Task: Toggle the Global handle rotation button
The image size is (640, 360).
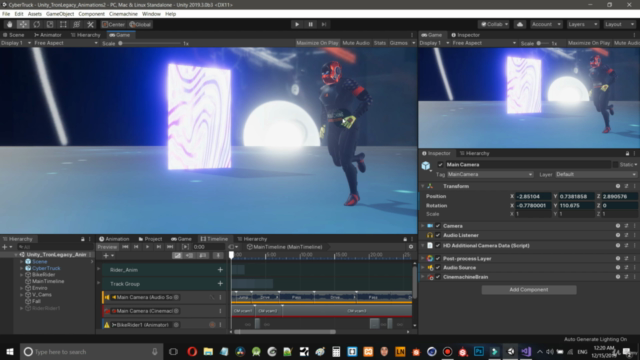Action: 140,24
